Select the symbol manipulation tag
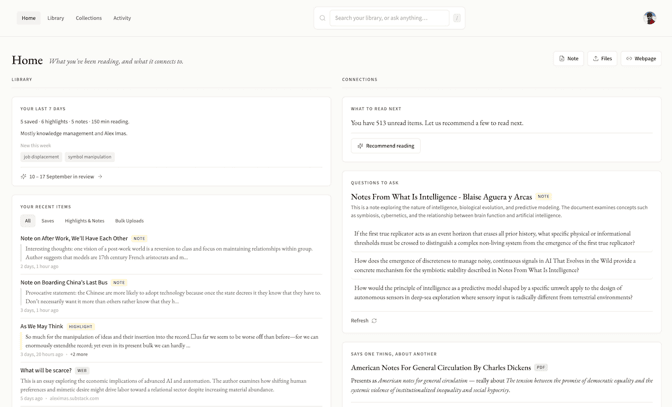Screen dimensions: 672x407 point(90,157)
